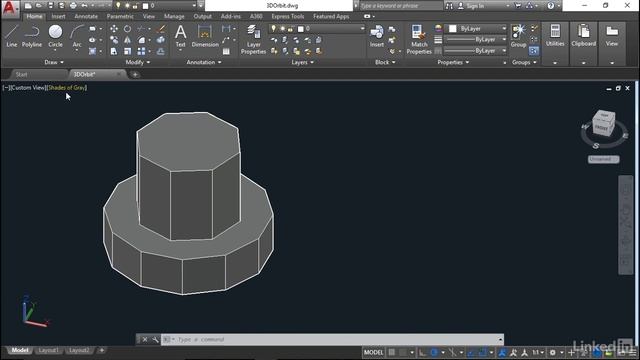
Task: Click the new drawing plus tab button
Action: pyautogui.click(x=135, y=74)
